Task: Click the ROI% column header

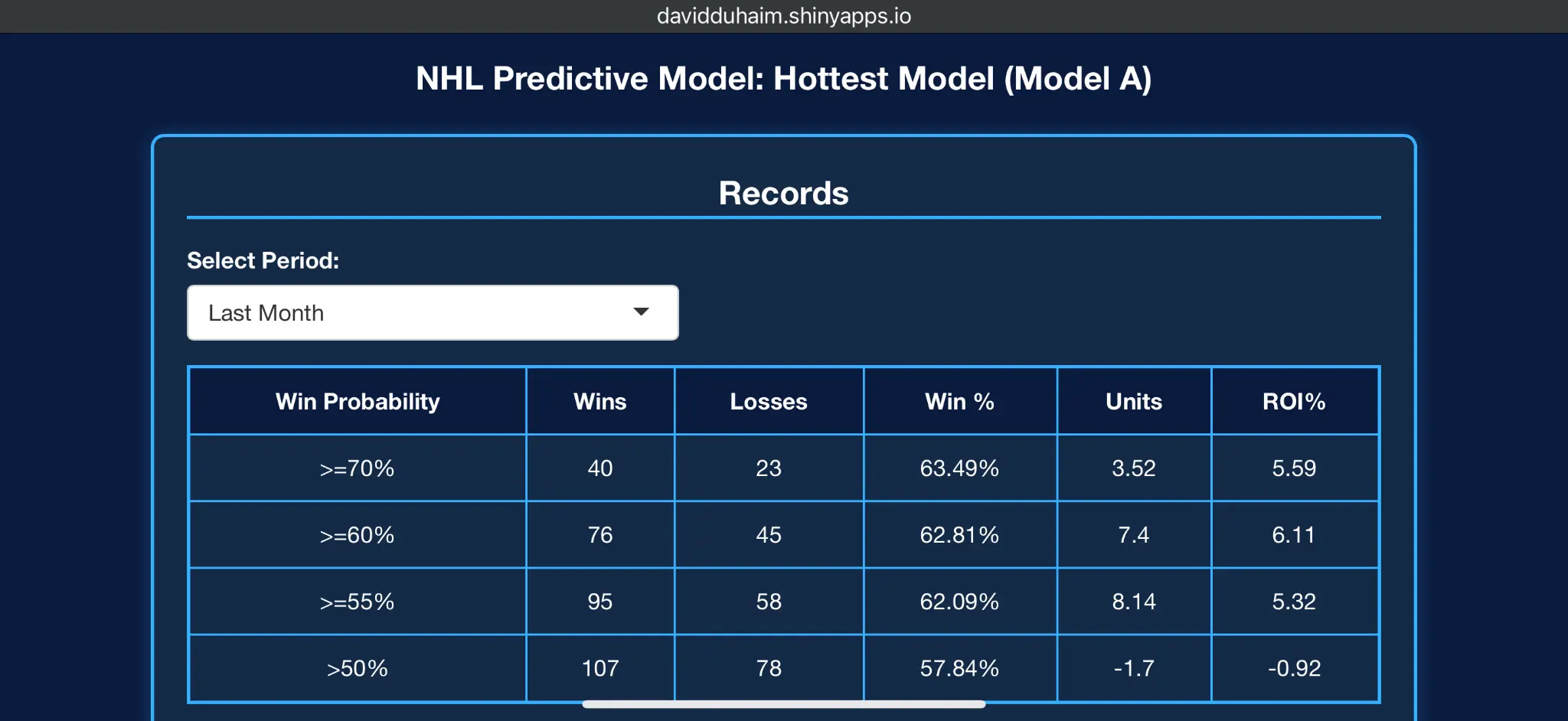Action: pos(1294,401)
